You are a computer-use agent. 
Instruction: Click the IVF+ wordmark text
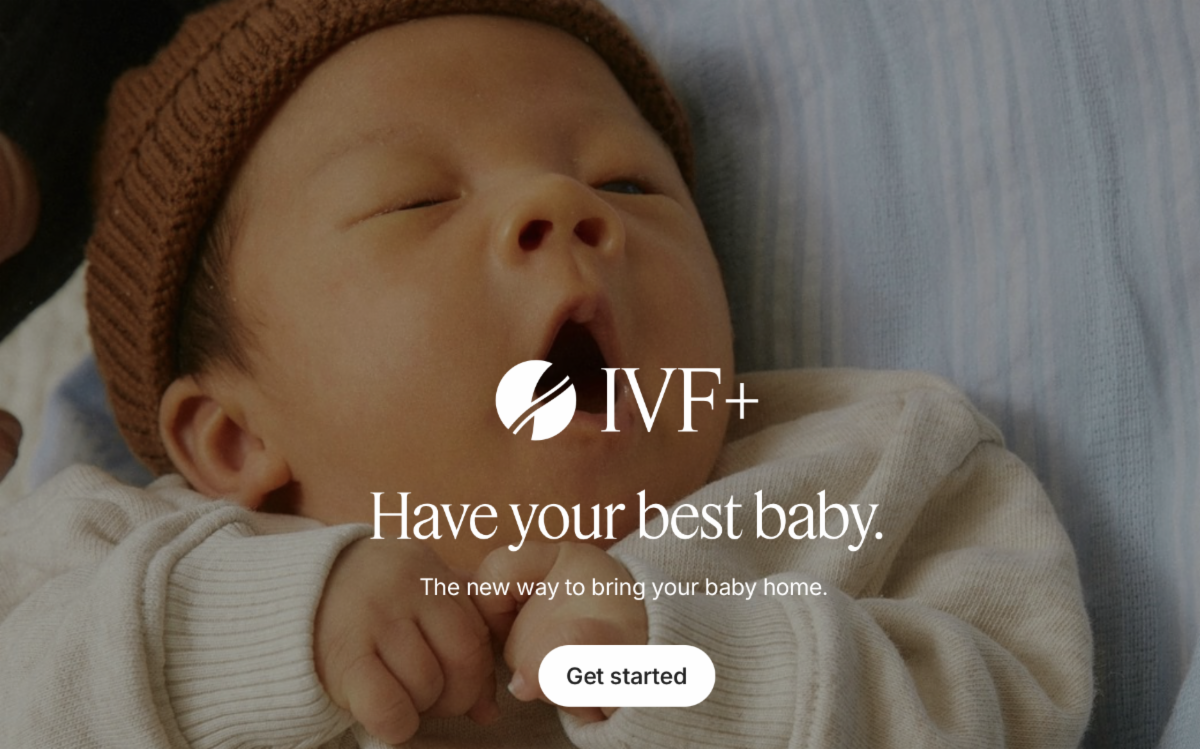click(679, 401)
